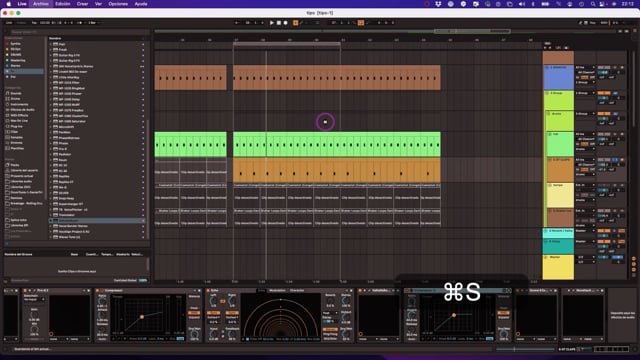Select MicroShift in plug-in list

click(67, 127)
